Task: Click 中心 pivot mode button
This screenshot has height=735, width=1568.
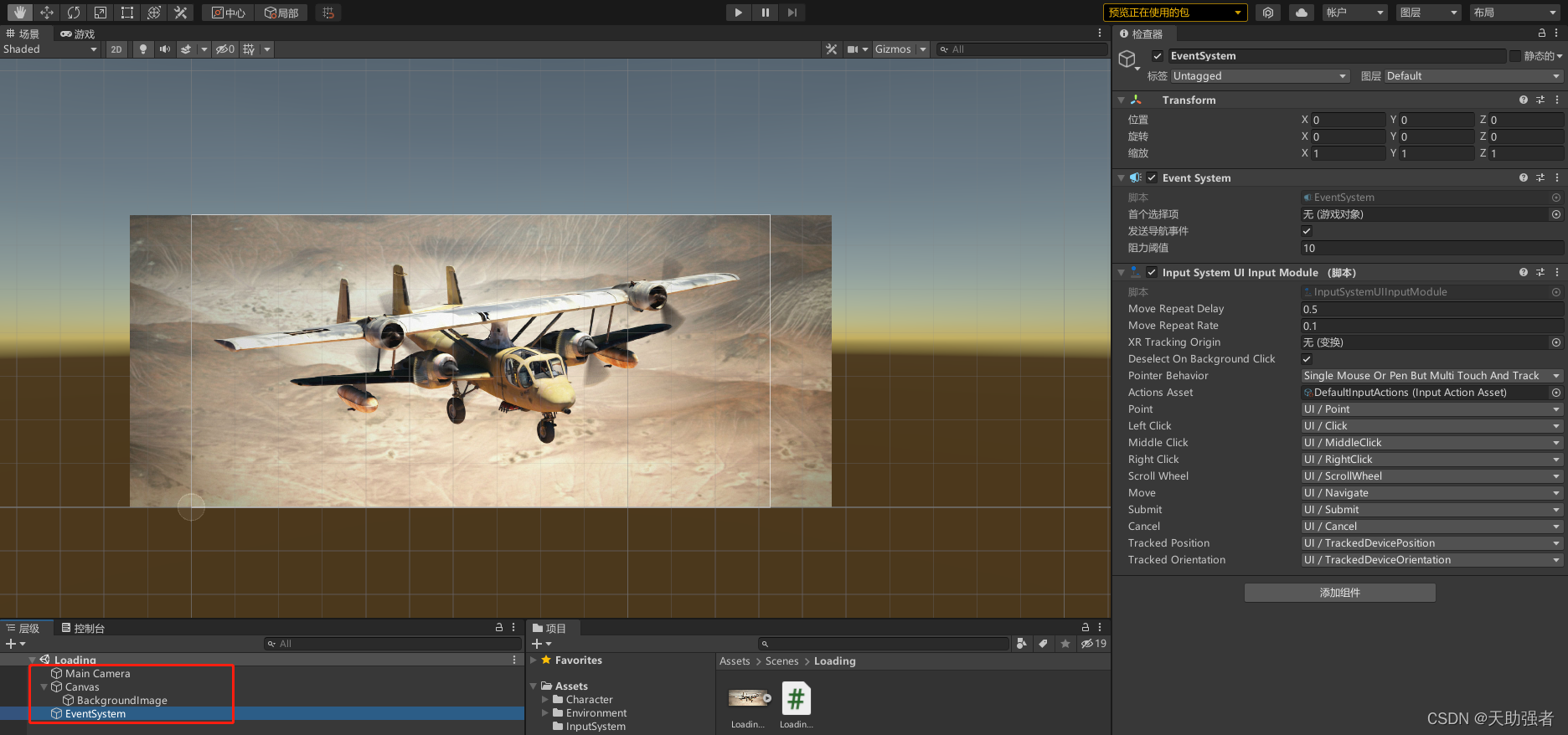Action: (x=228, y=13)
